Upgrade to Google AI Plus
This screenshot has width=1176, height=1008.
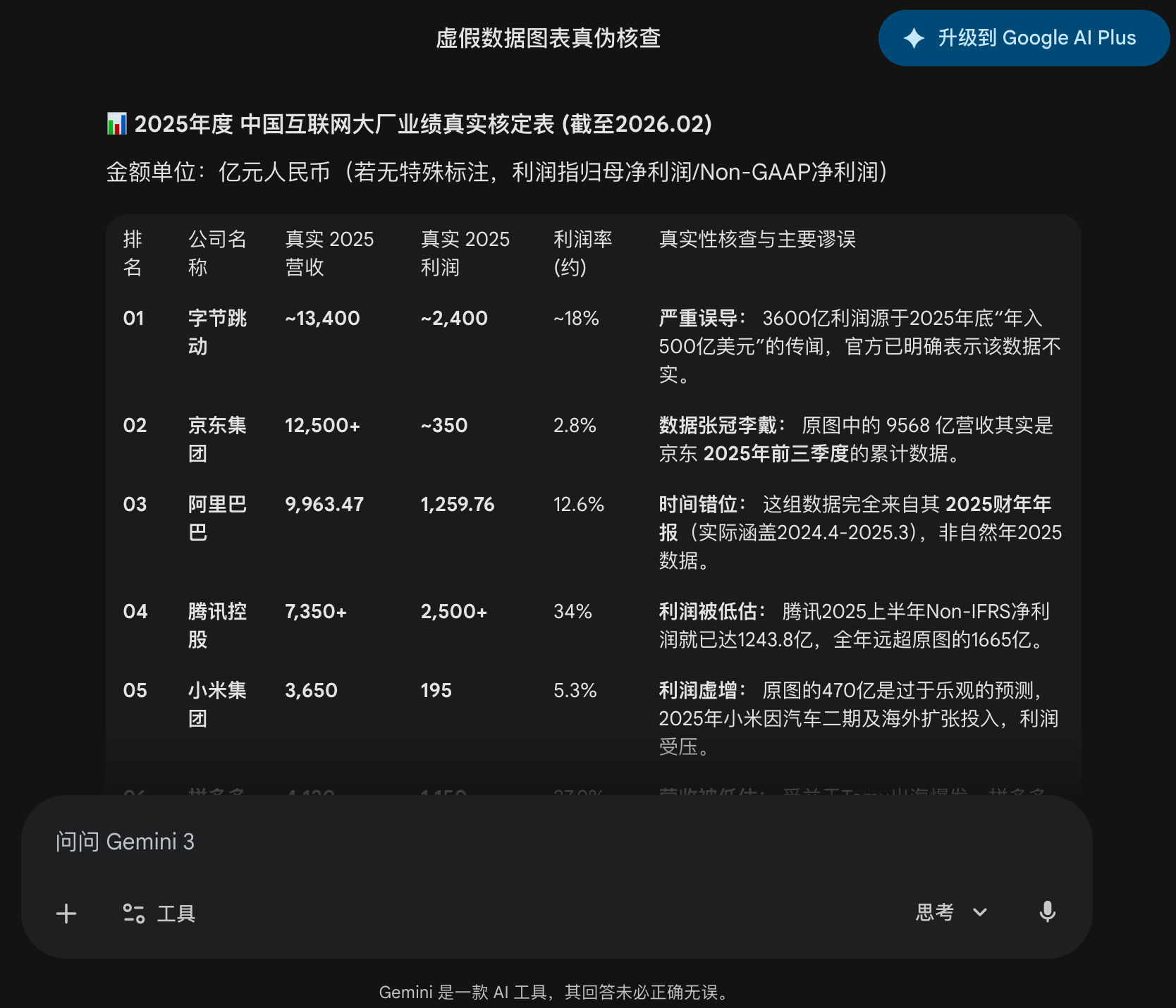click(1024, 38)
